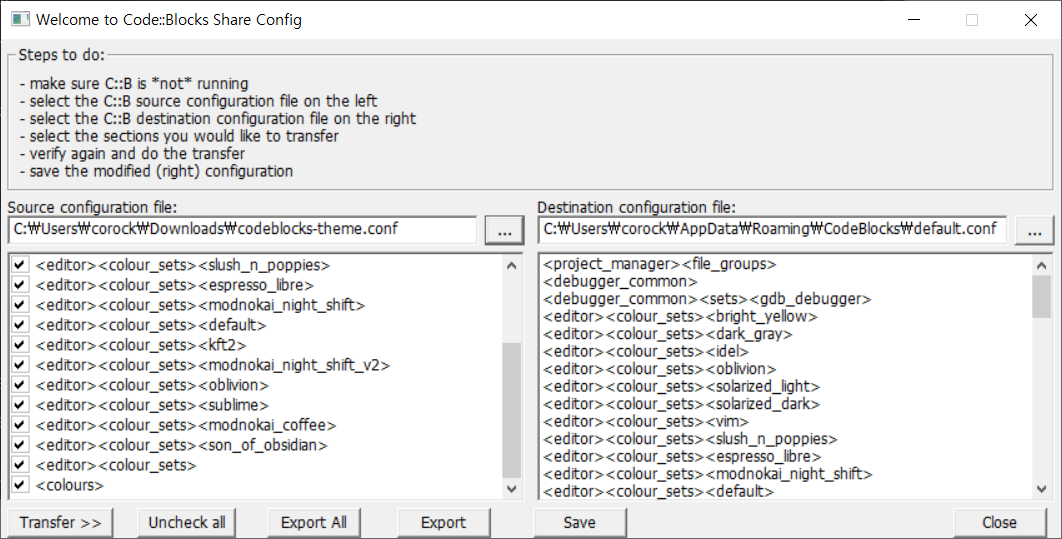Select the son_of_obsidian row text
The width and height of the screenshot is (1062, 539).
coord(182,445)
